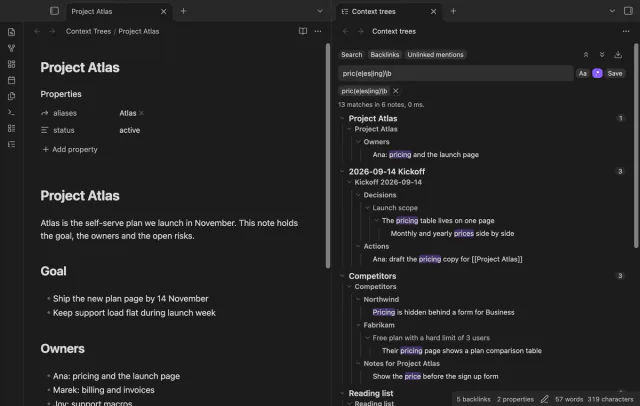Collapse the Project Atlas result group
The height and width of the screenshot is (406, 640).
(x=342, y=118)
